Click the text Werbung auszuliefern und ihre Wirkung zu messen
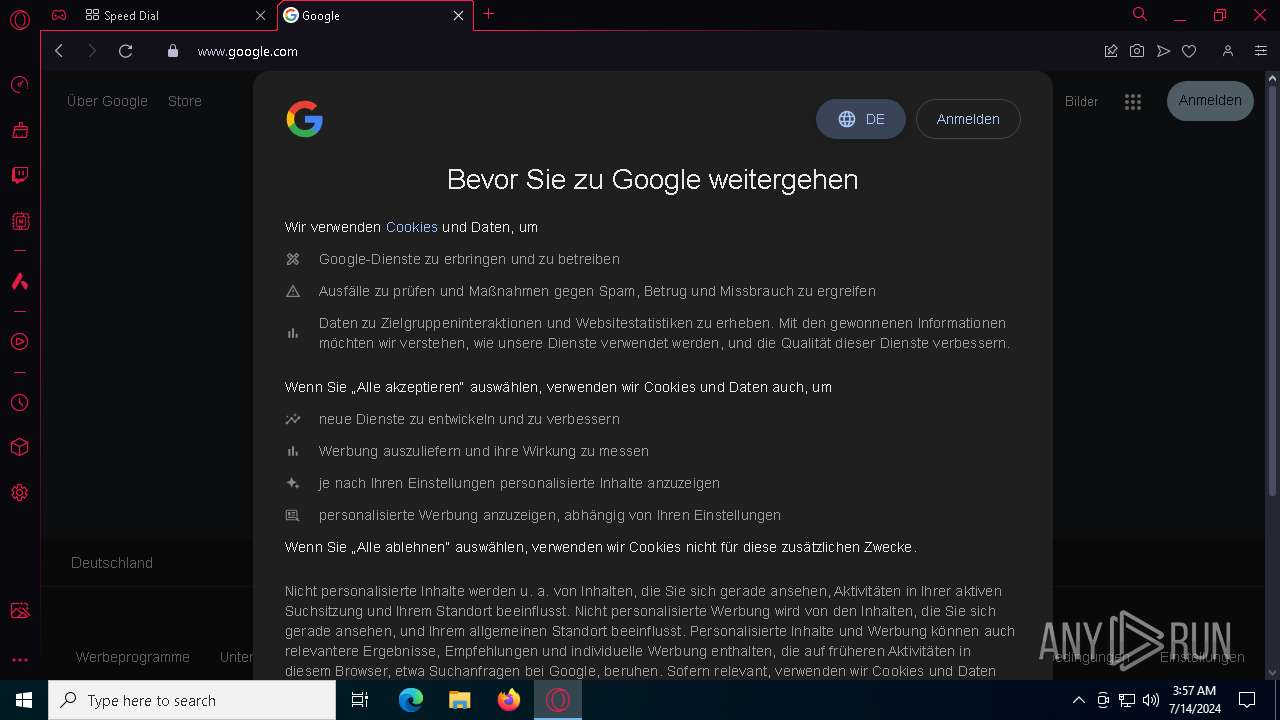This screenshot has height=720, width=1280. pyautogui.click(x=484, y=451)
